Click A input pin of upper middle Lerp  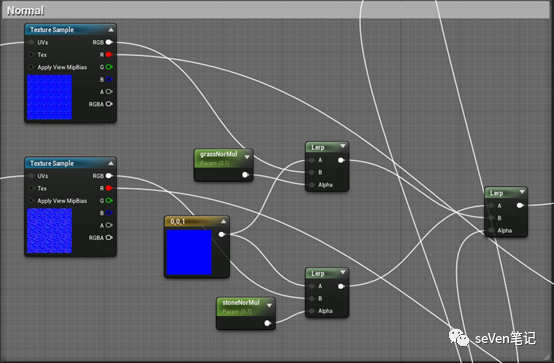pyautogui.click(x=312, y=160)
